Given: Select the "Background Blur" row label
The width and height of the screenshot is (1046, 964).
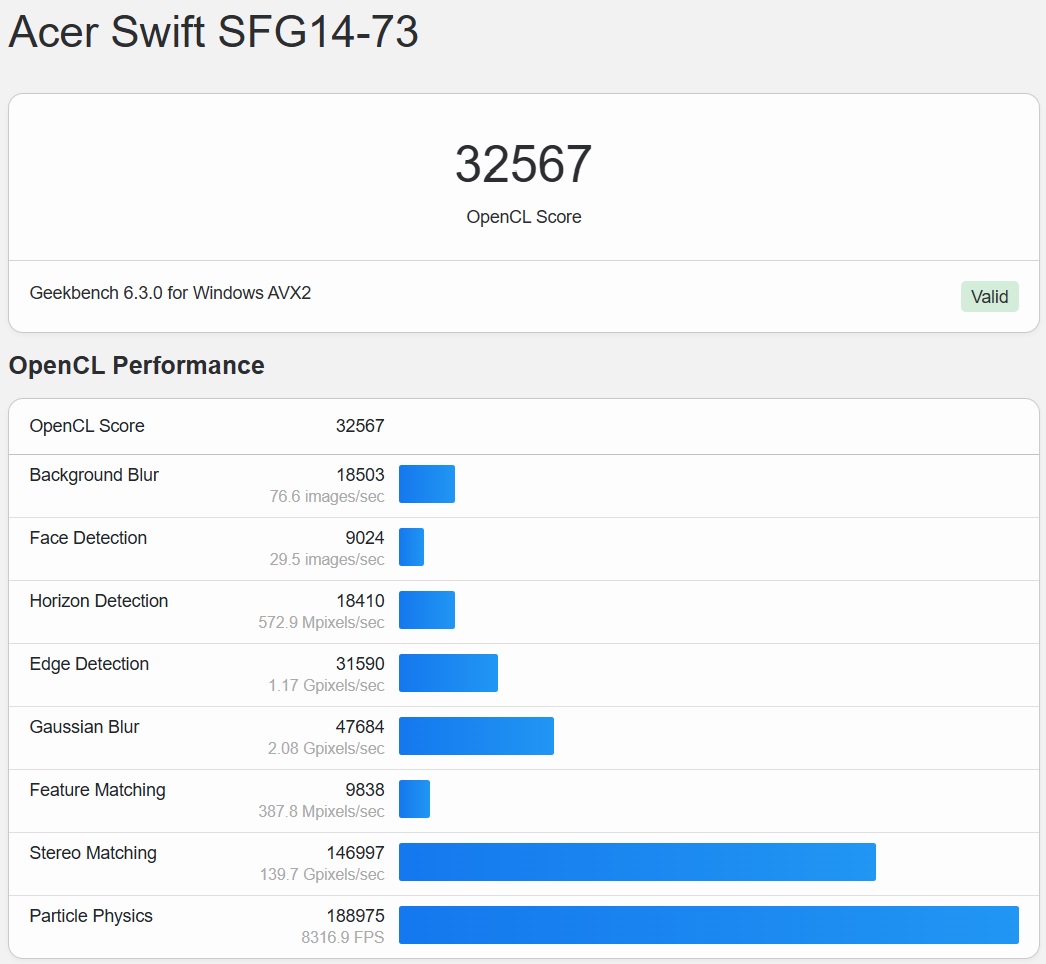Looking at the screenshot, I should pyautogui.click(x=94, y=475).
